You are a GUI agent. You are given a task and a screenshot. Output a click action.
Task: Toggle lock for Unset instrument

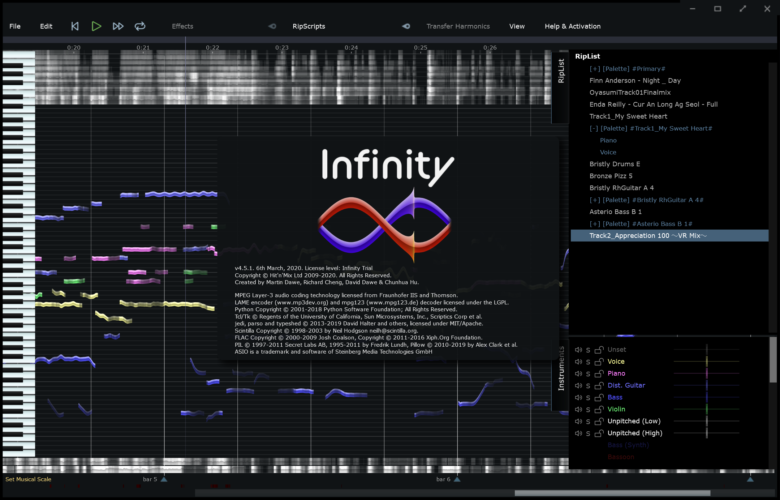(x=599, y=350)
